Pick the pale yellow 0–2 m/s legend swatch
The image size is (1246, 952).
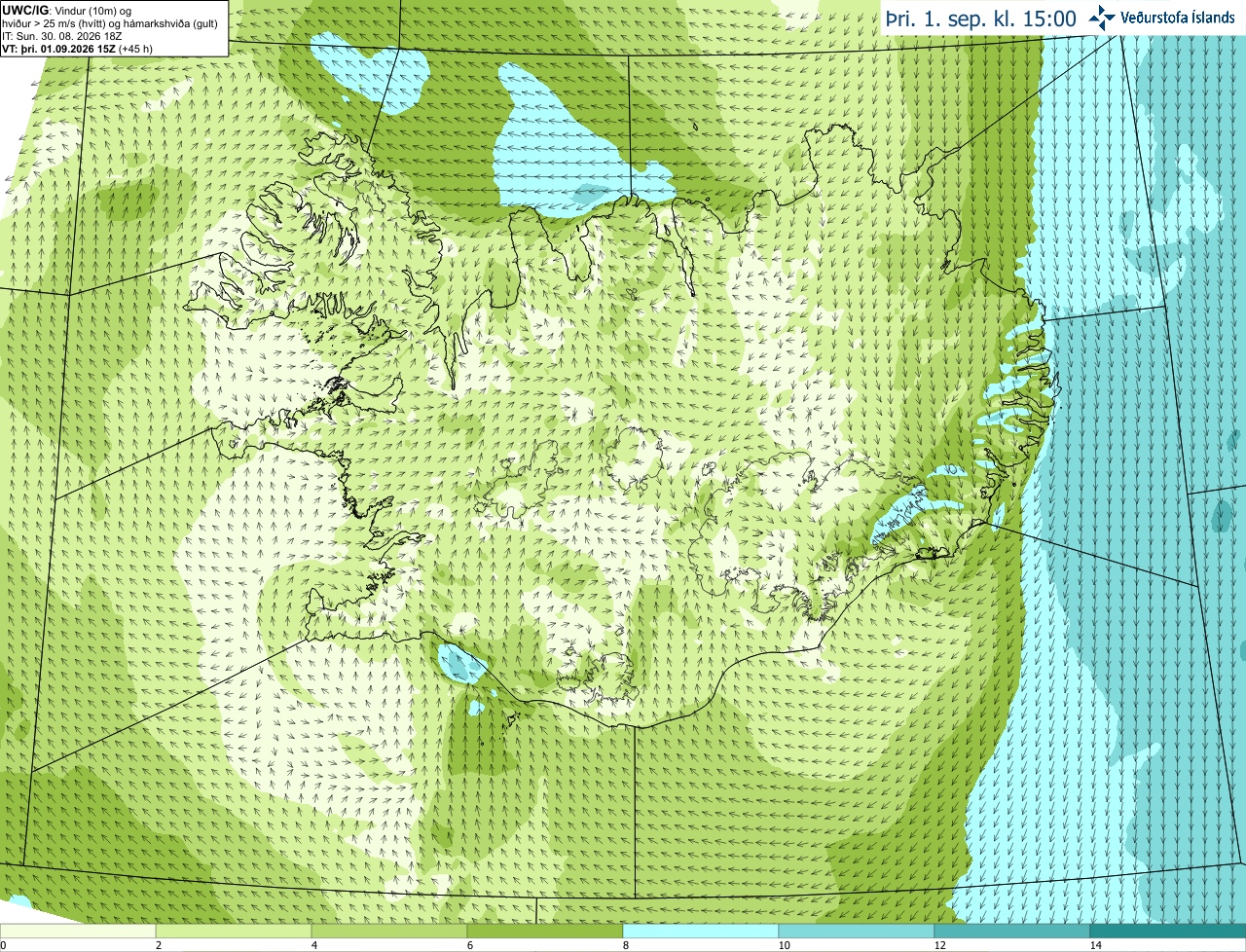pyautogui.click(x=78, y=932)
